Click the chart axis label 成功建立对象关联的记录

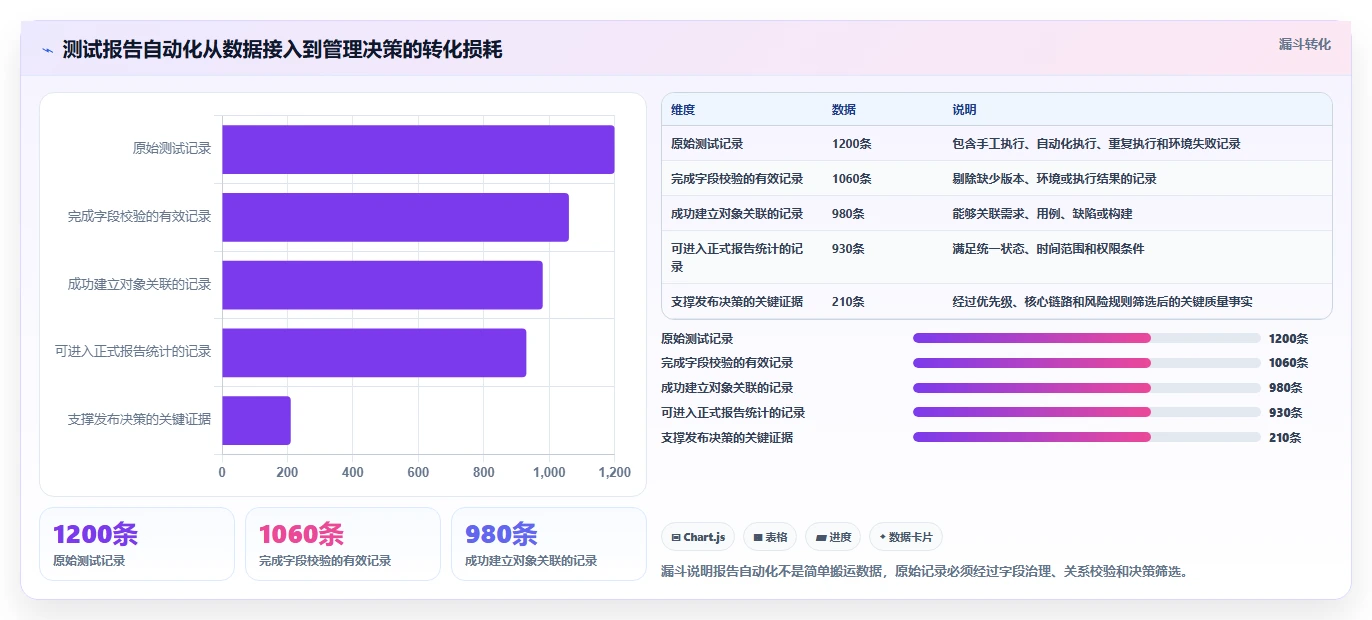(x=140, y=285)
